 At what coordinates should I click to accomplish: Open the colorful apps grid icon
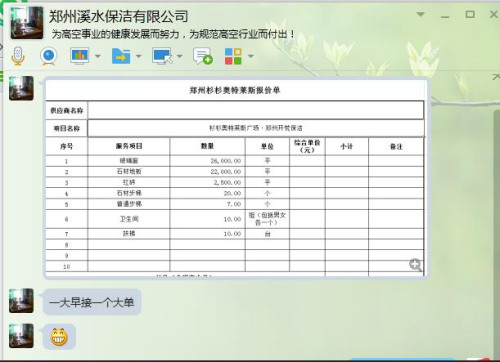pyautogui.click(x=233, y=56)
